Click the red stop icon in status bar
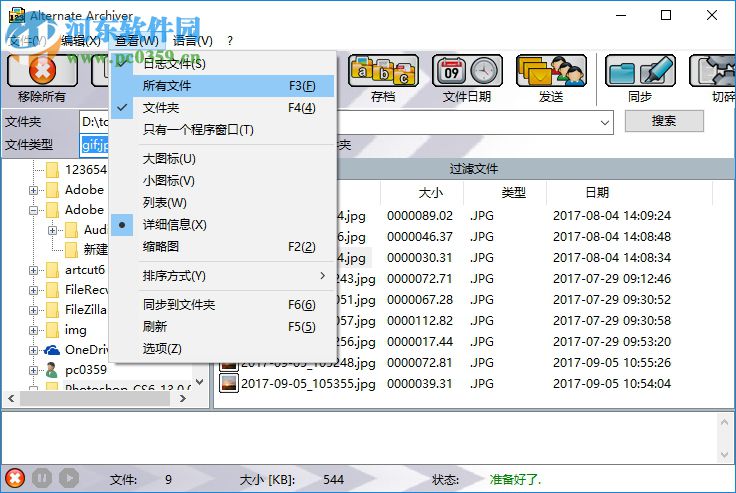 coord(15,478)
